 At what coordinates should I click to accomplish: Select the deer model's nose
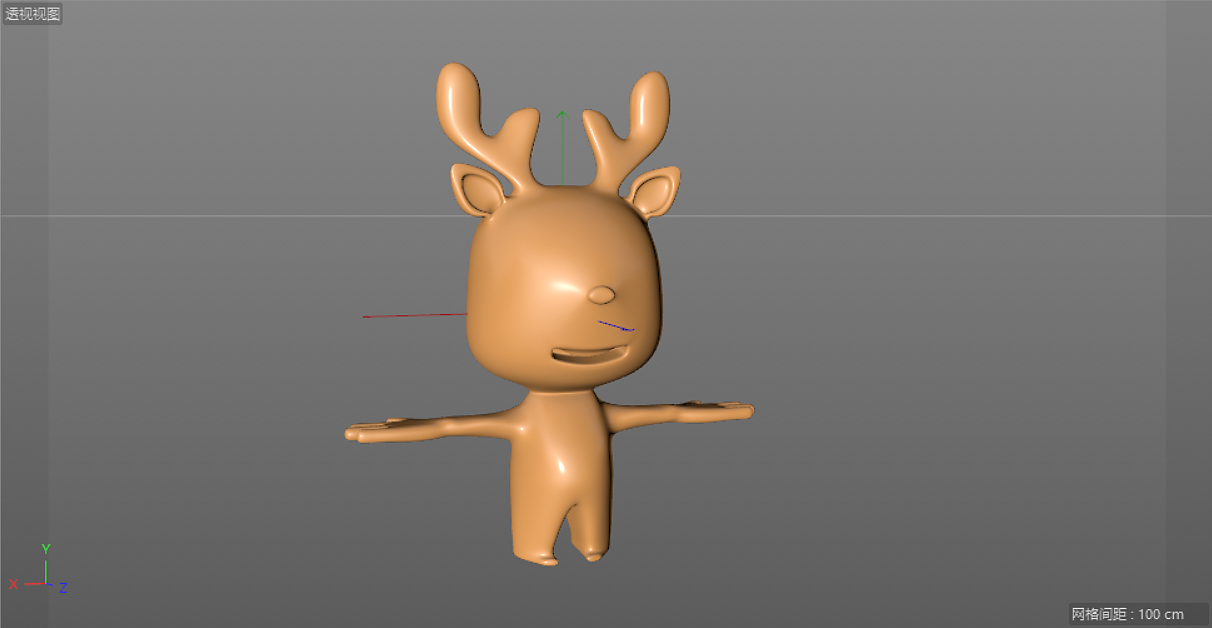point(601,295)
